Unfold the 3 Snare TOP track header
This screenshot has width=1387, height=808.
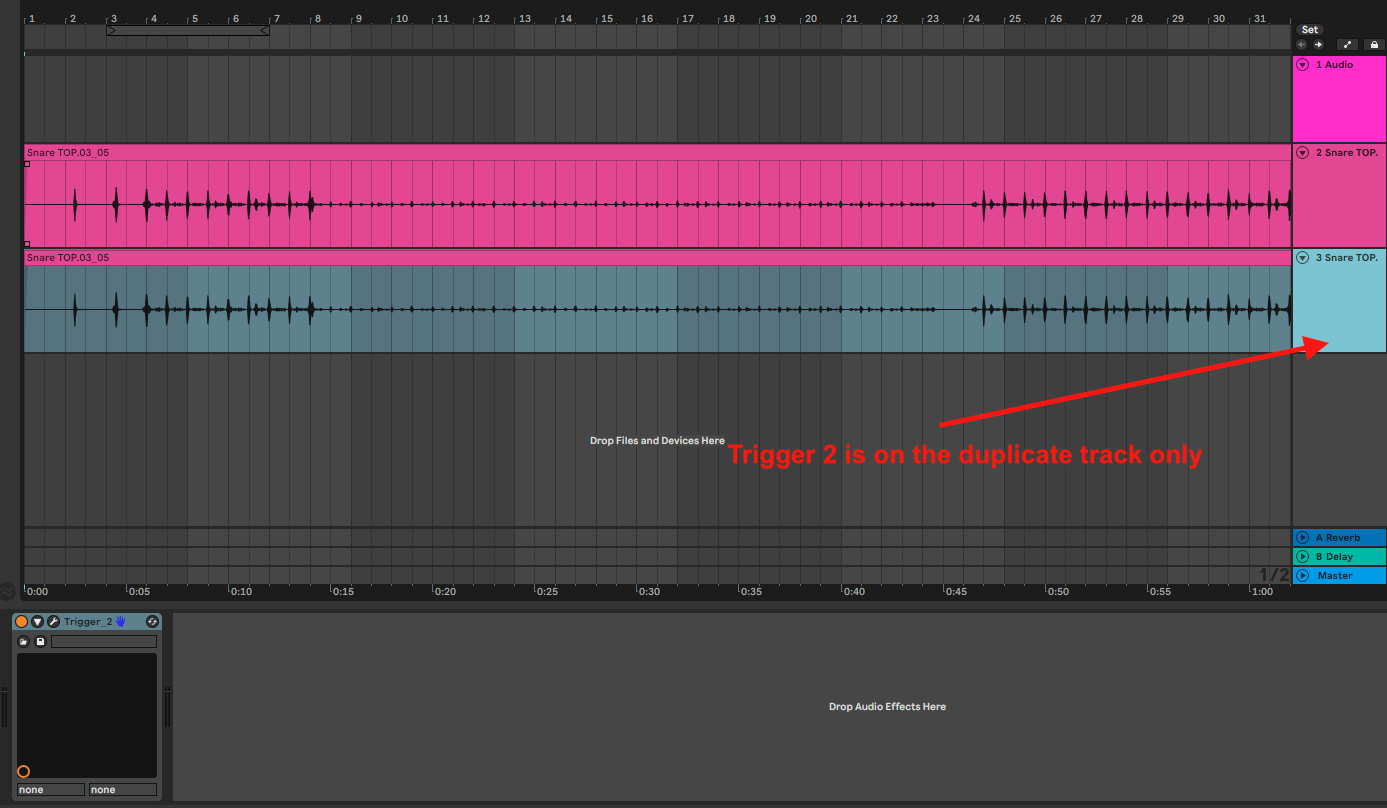coord(1302,257)
